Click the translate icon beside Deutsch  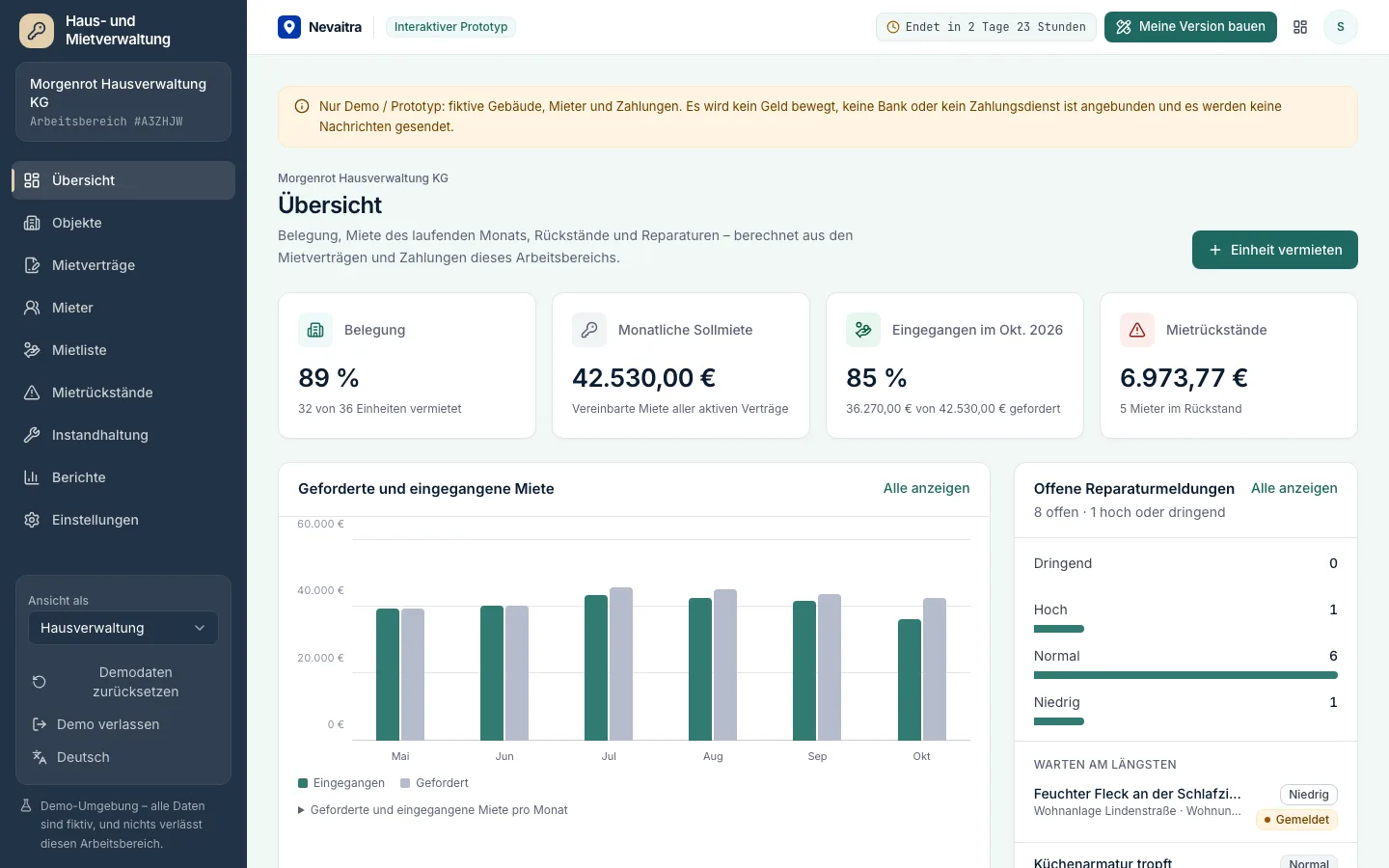[x=40, y=757]
